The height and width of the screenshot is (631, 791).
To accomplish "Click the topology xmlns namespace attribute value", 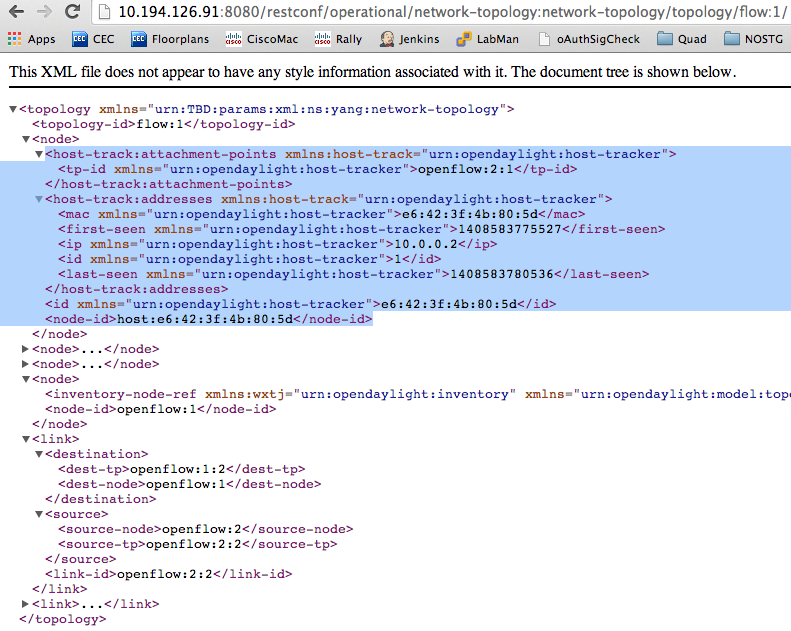I will (x=327, y=109).
